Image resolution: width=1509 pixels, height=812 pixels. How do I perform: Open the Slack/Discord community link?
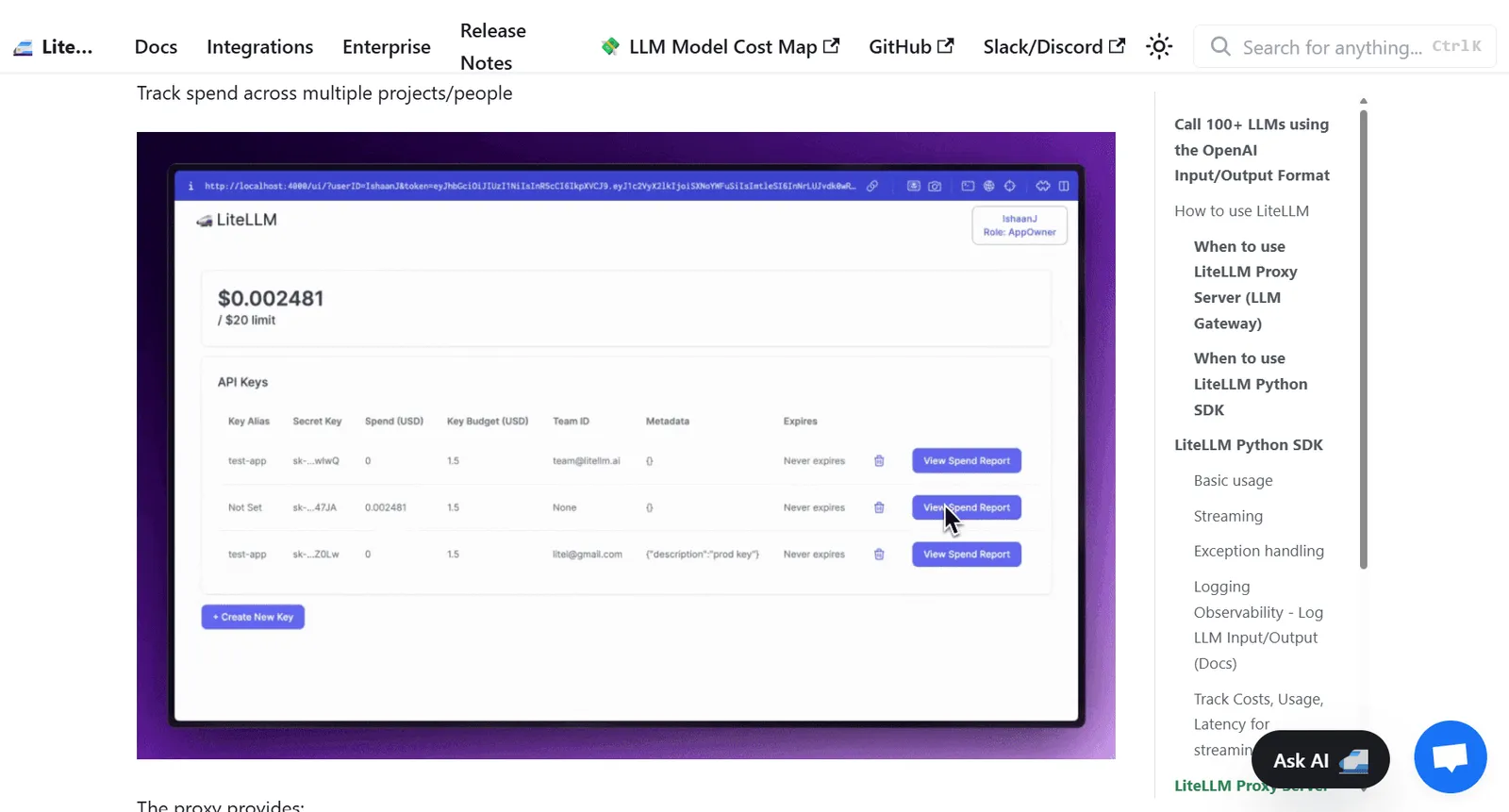pyautogui.click(x=1053, y=47)
